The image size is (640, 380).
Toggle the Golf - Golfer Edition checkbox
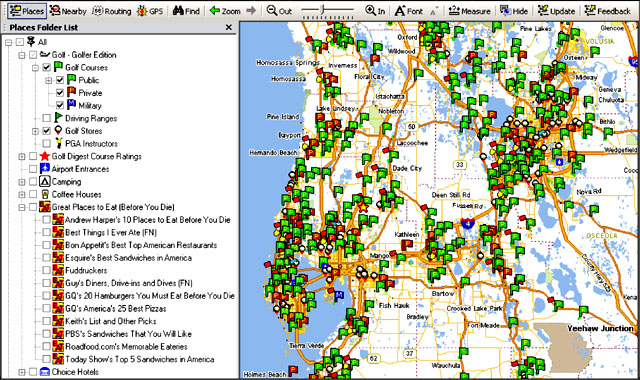click(x=33, y=55)
